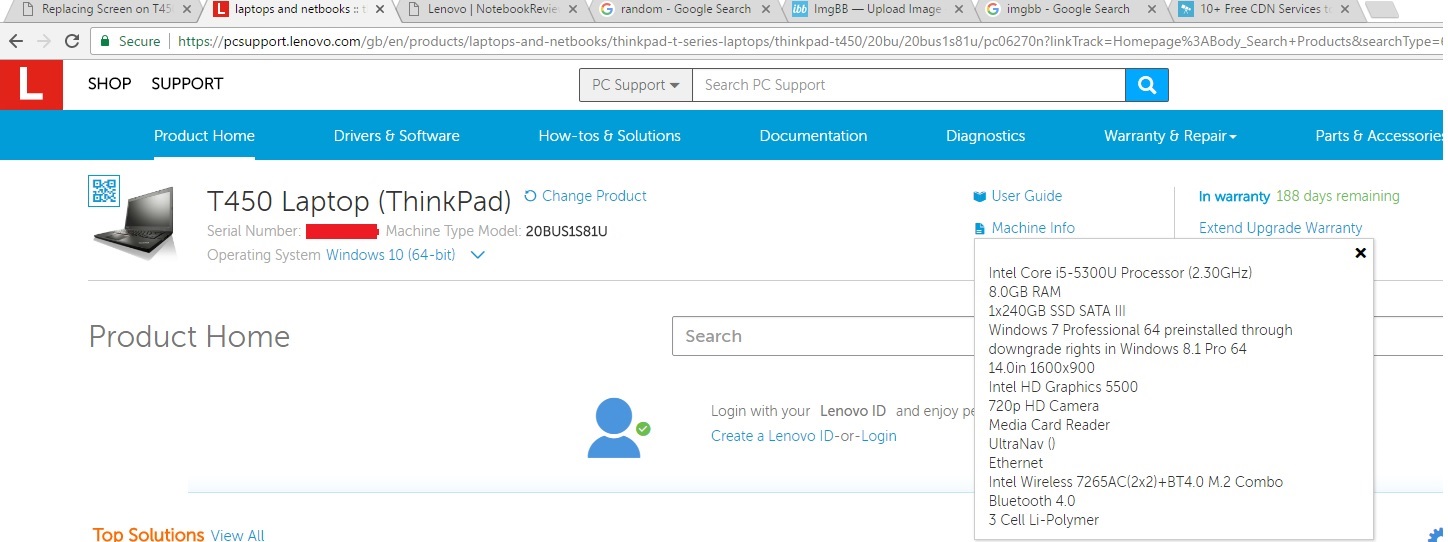Reload the page with the refresh button
The image size is (1448, 542).
pos(72,42)
